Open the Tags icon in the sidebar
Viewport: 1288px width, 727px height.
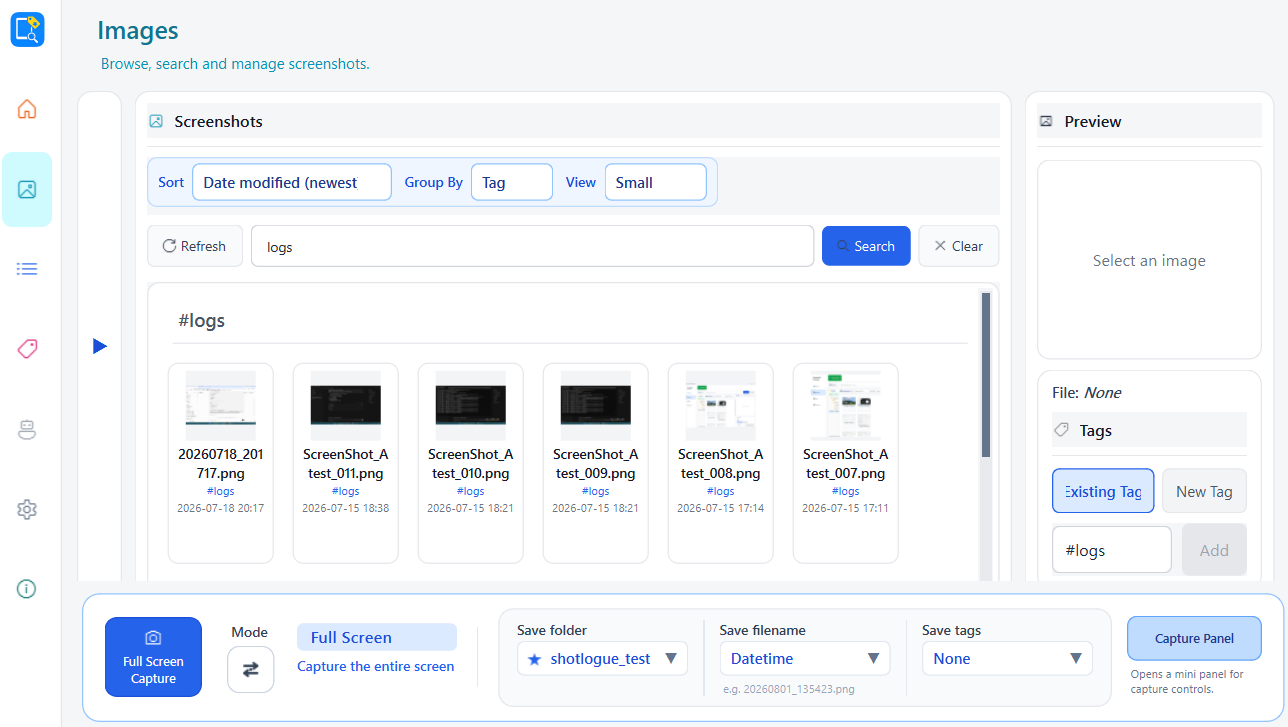27,349
